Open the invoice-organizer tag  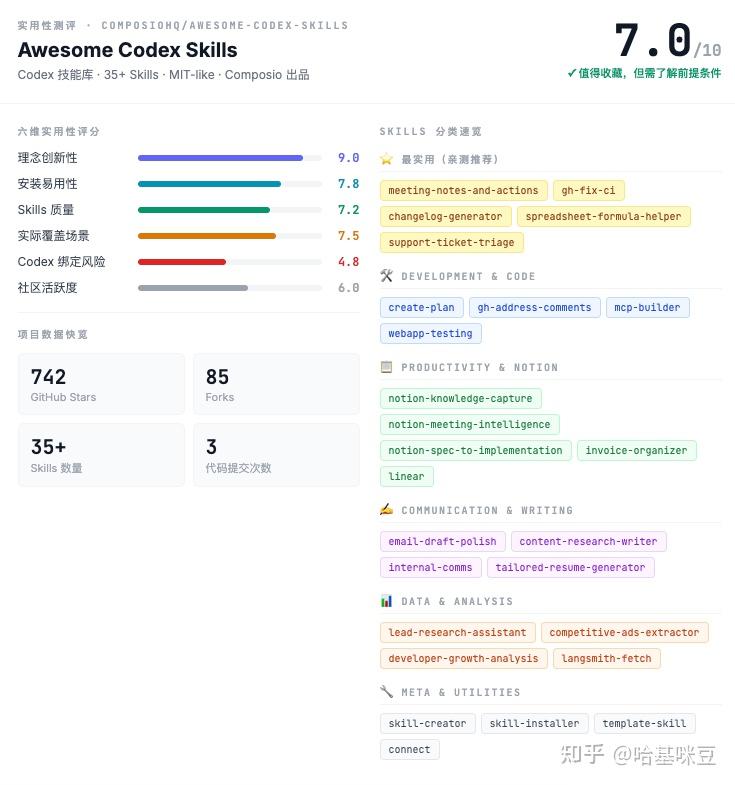636,451
